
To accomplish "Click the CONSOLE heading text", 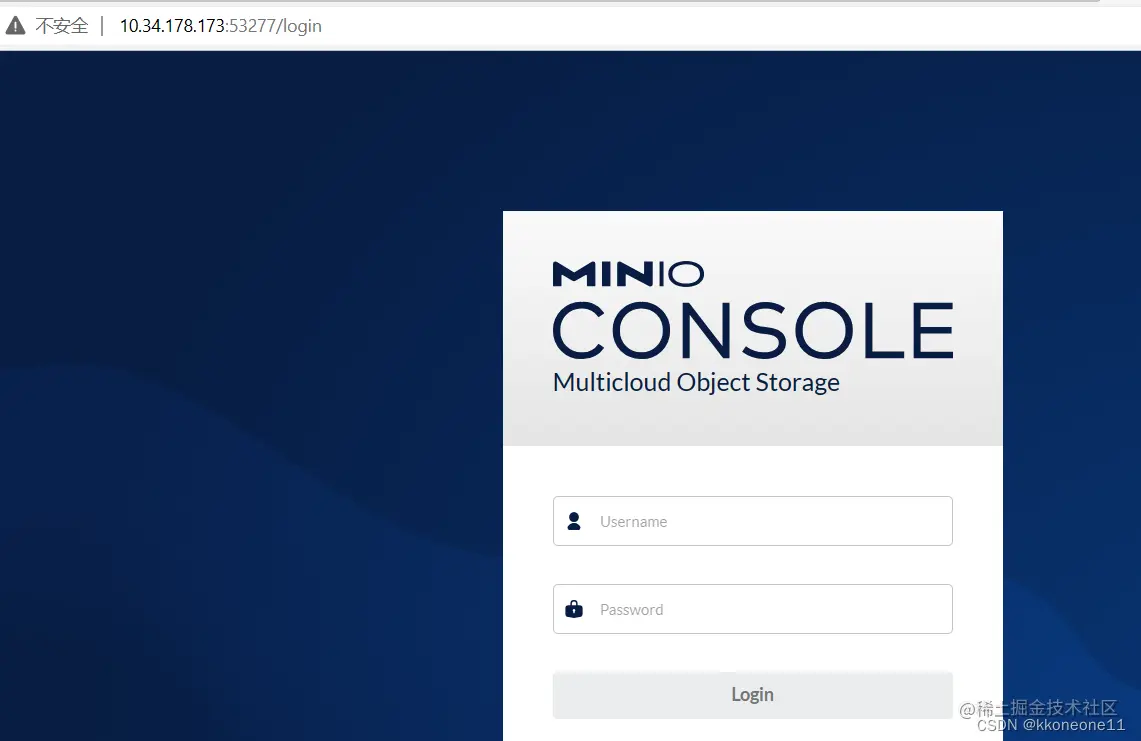I will point(753,330).
